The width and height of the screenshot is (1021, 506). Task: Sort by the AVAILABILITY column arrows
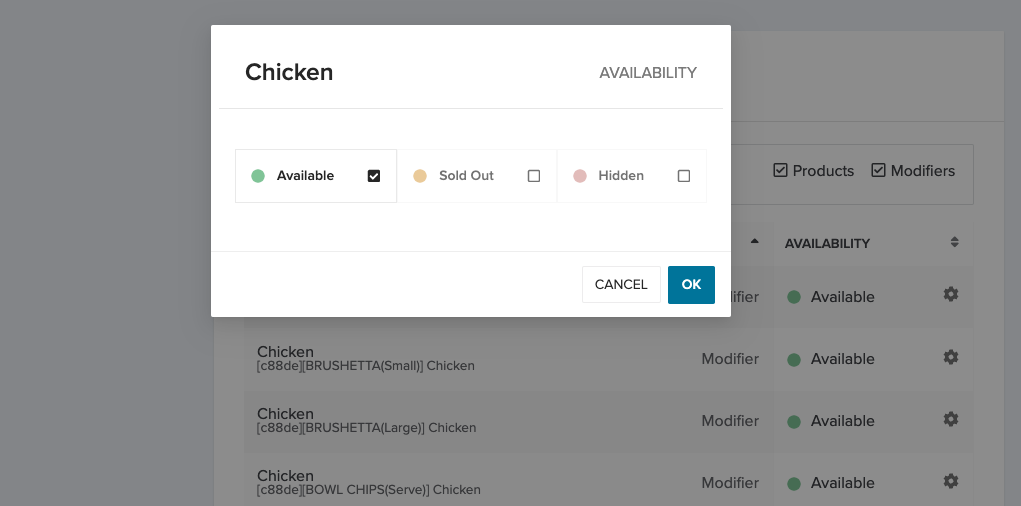click(955, 242)
